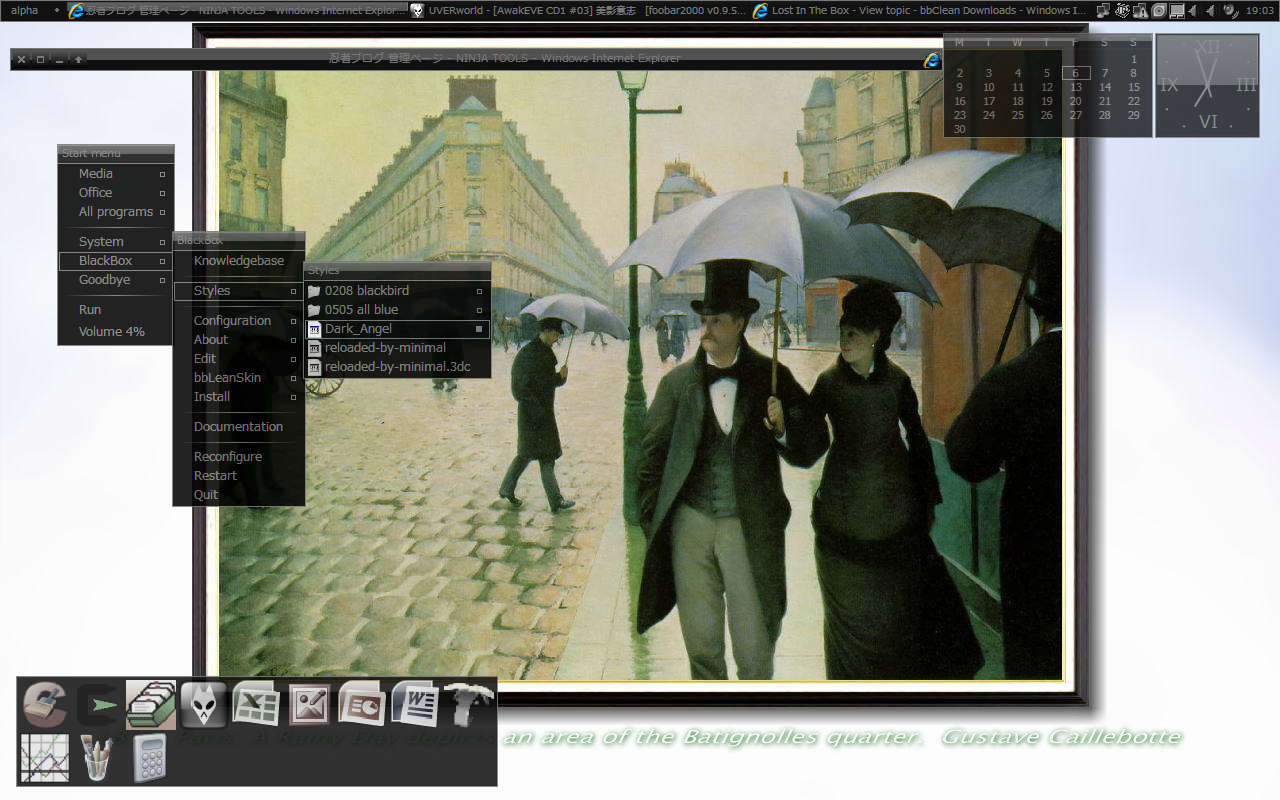The width and height of the screenshot is (1280, 800).
Task: Switch to the UVERworld foobar2000 task
Action: [578, 10]
